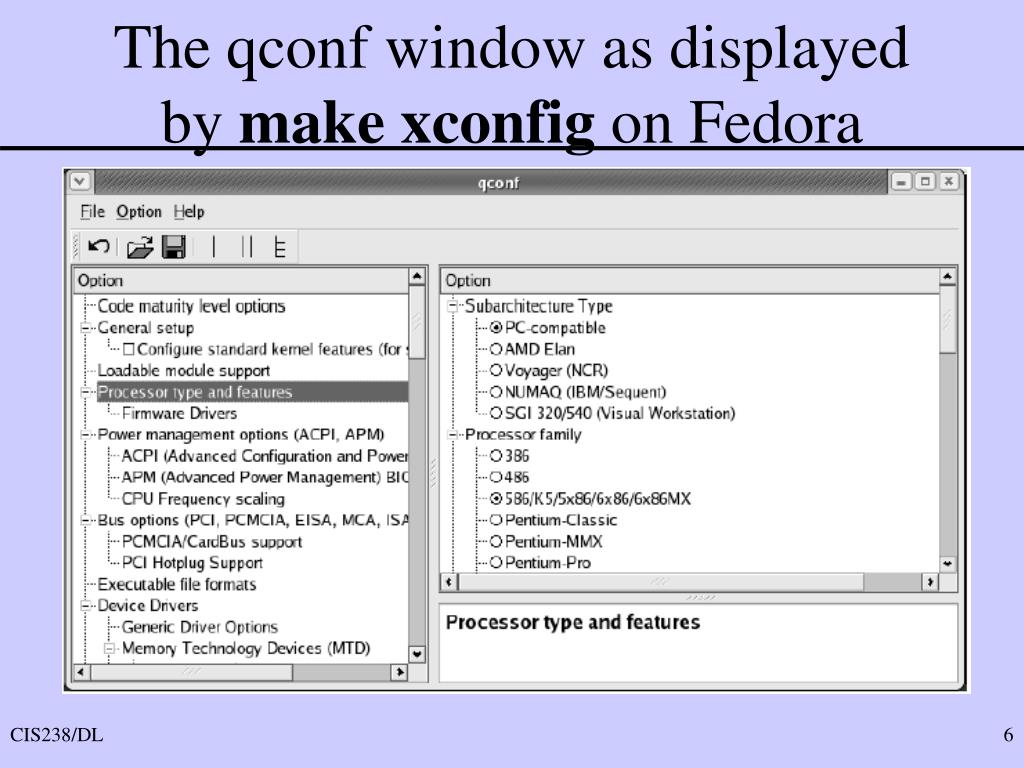The width and height of the screenshot is (1024, 768).
Task: Collapse the Device Drivers tree node
Action: pos(86,606)
